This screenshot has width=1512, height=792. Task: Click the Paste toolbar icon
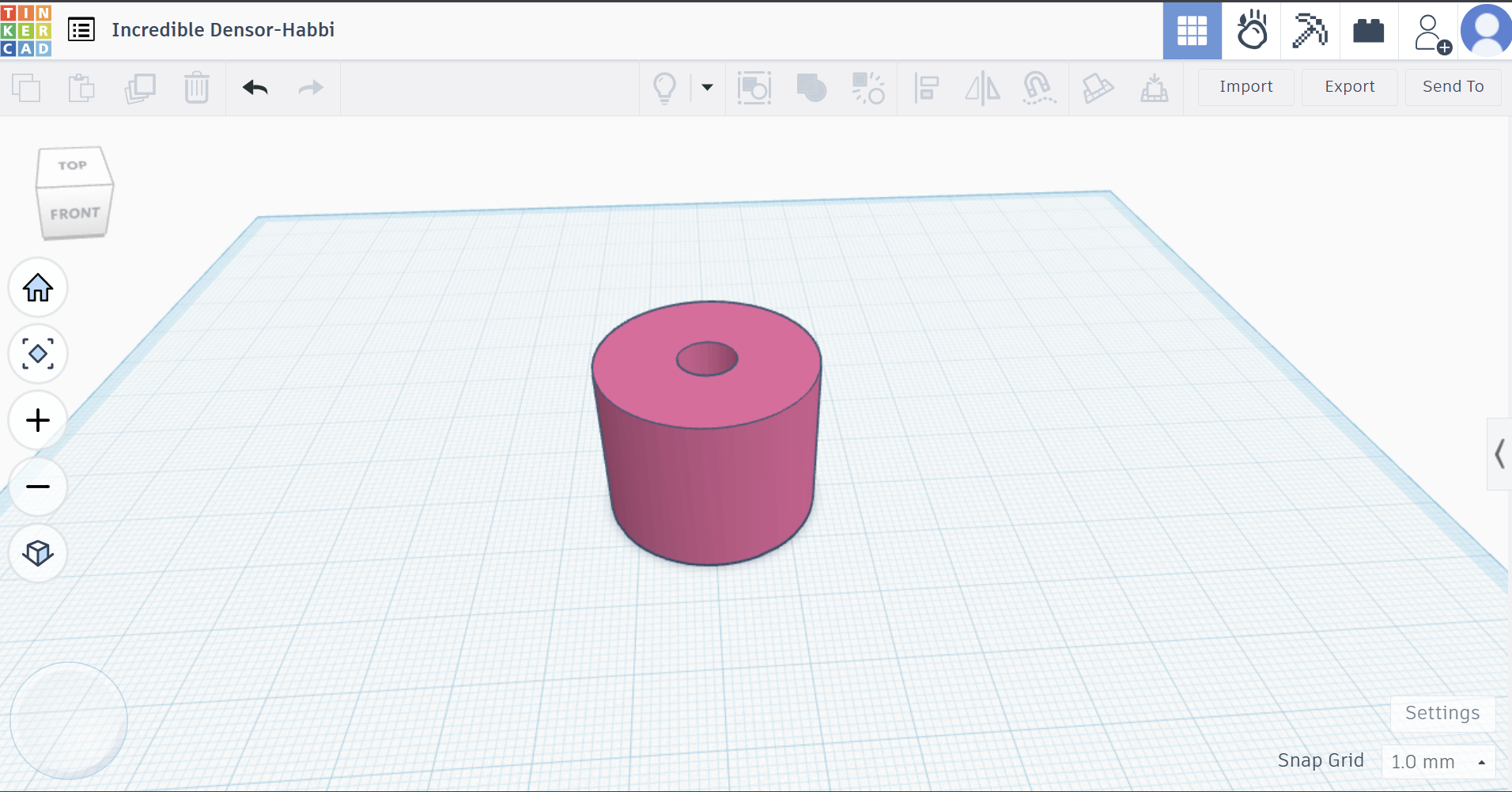(x=81, y=88)
